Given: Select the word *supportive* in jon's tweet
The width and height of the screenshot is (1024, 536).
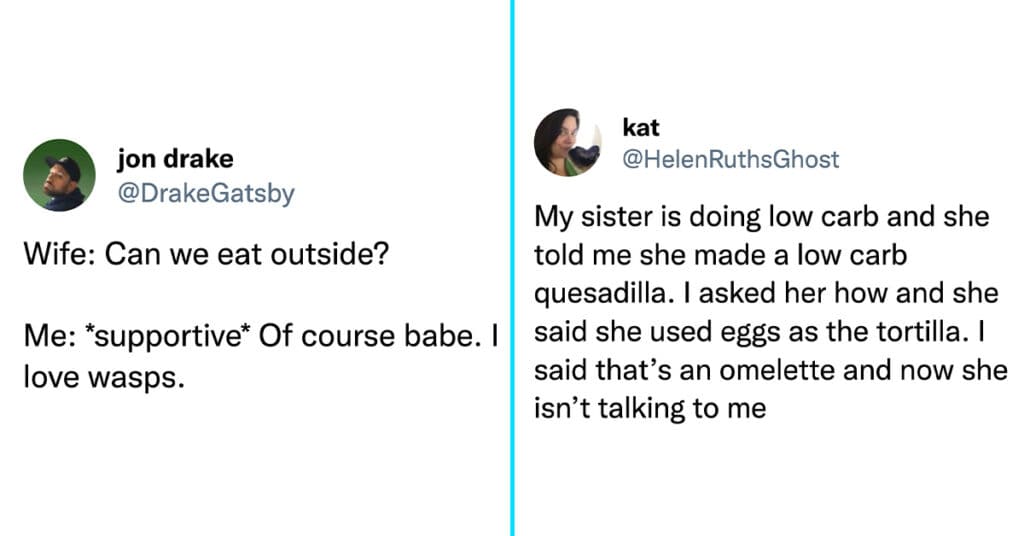Looking at the screenshot, I should point(168,337).
